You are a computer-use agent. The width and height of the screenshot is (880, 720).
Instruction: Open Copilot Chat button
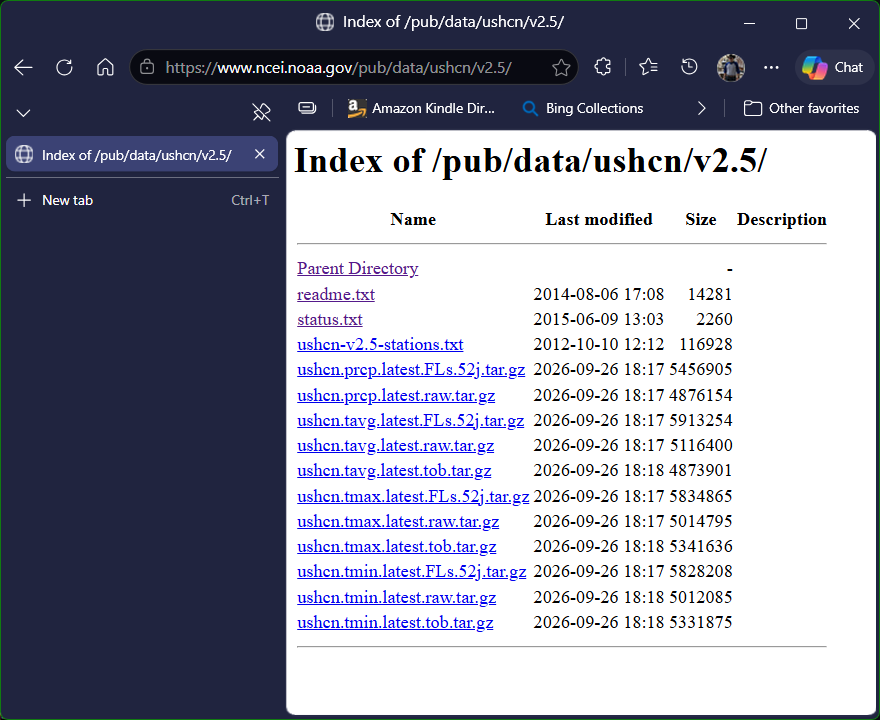click(x=833, y=67)
